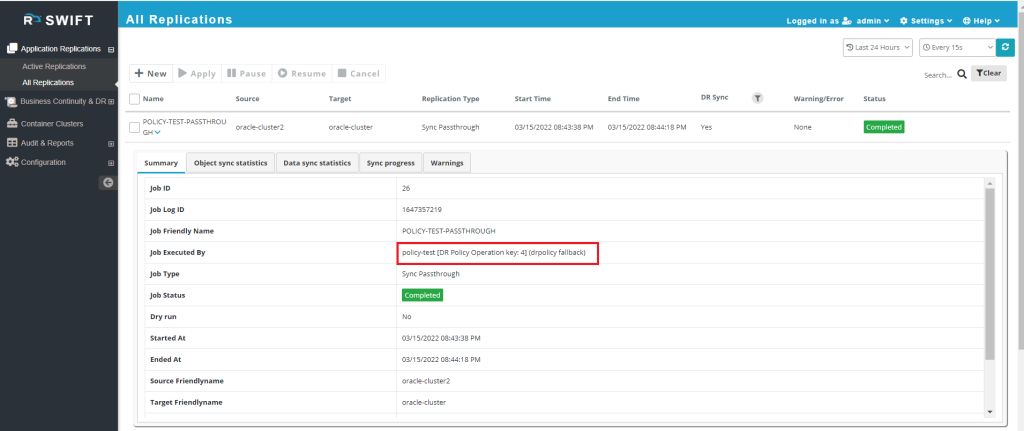
Task: Go to Active Replications
Action: click(x=54, y=67)
